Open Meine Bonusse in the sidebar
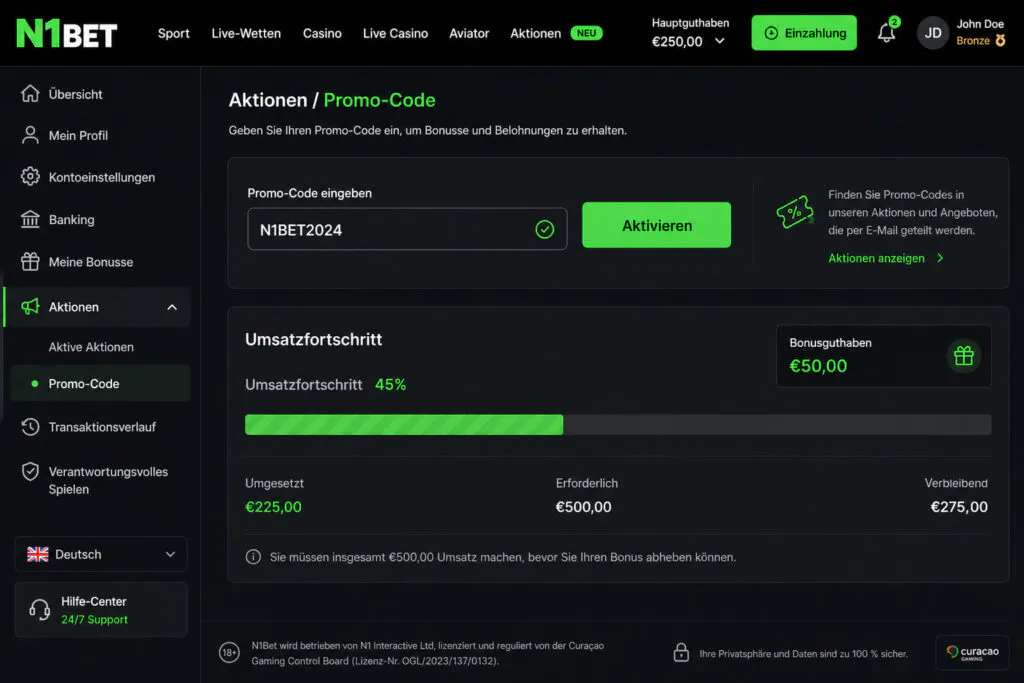This screenshot has height=683, width=1024. 91,262
